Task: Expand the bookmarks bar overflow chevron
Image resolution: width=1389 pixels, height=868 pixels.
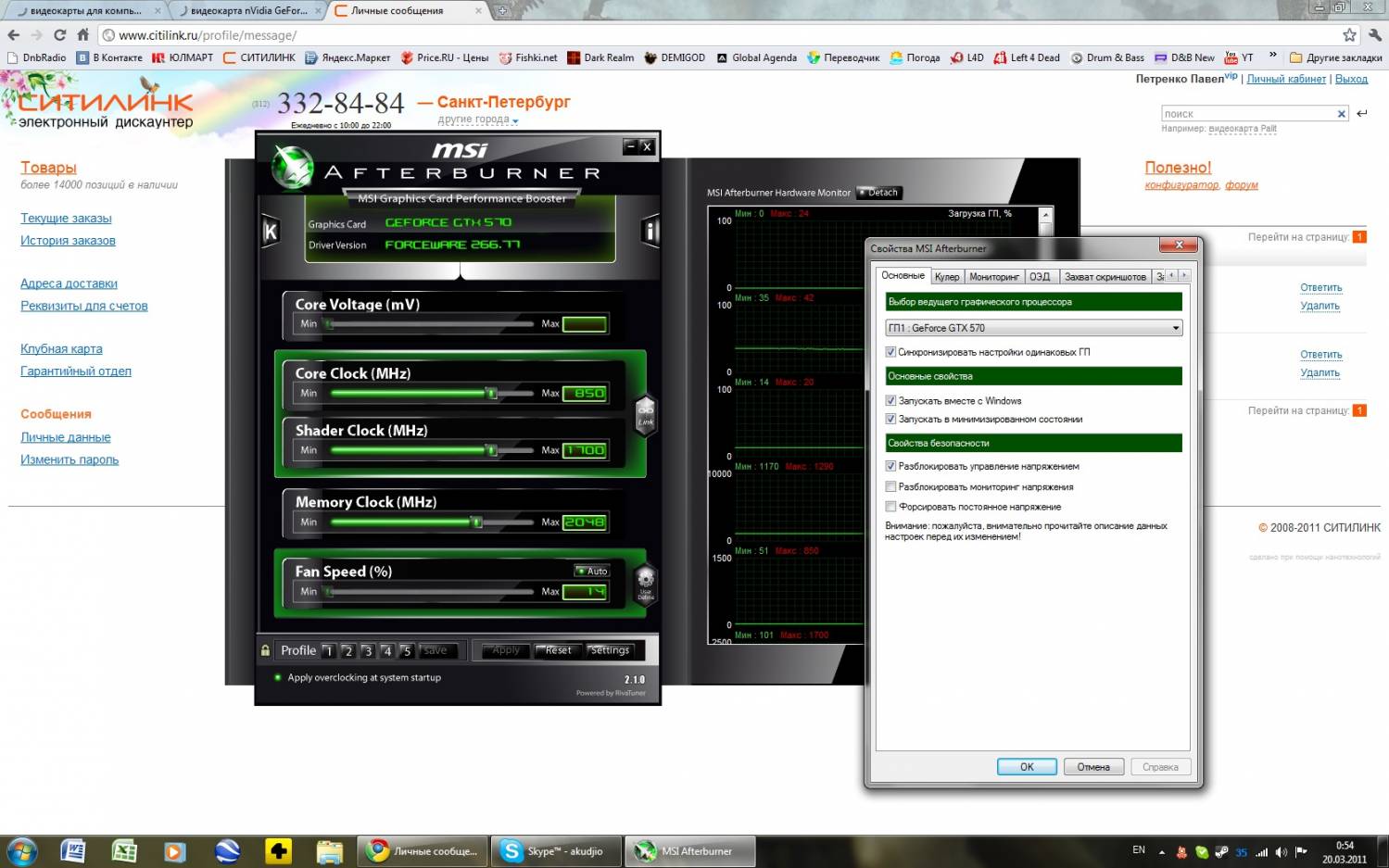Action: point(1272,57)
